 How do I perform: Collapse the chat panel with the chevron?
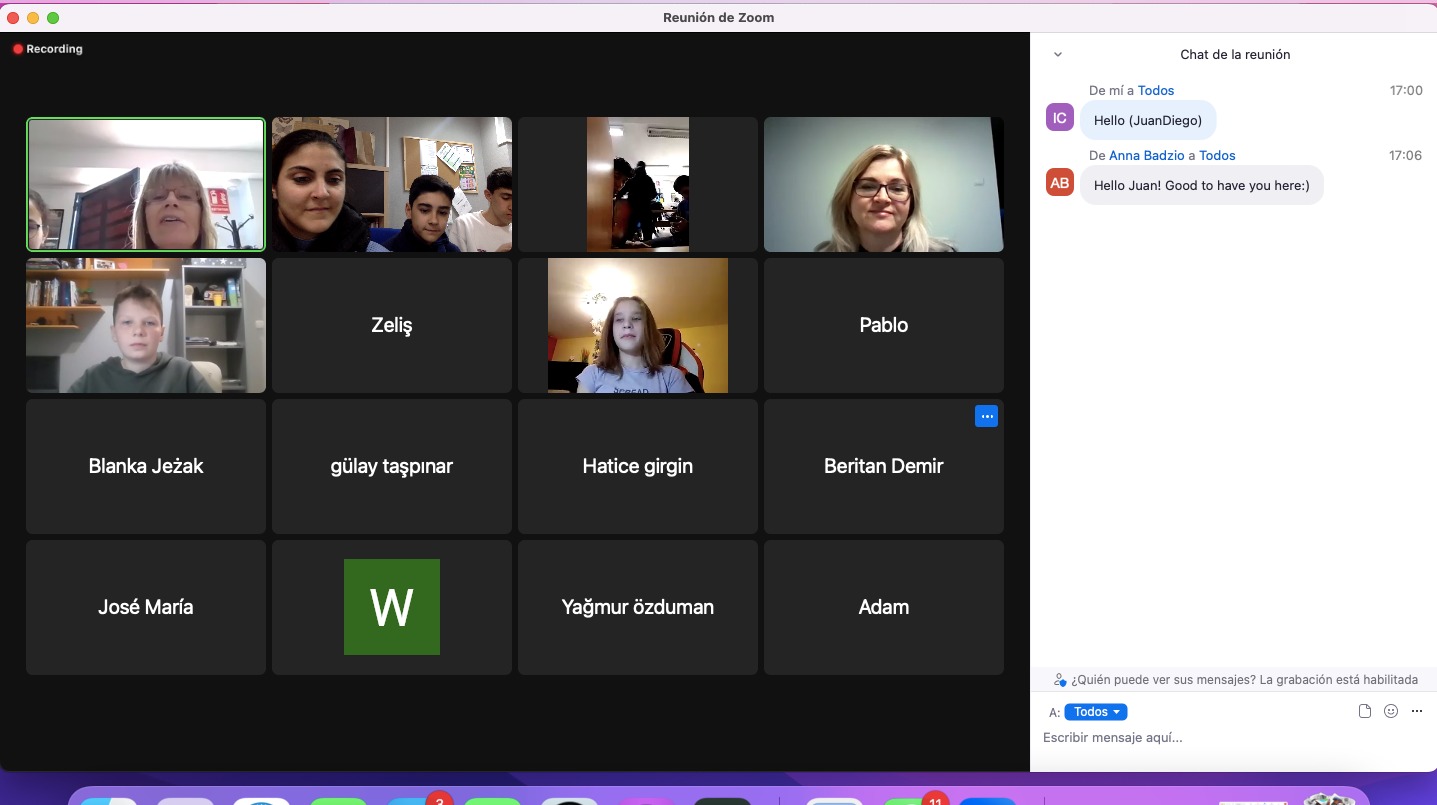(1058, 55)
